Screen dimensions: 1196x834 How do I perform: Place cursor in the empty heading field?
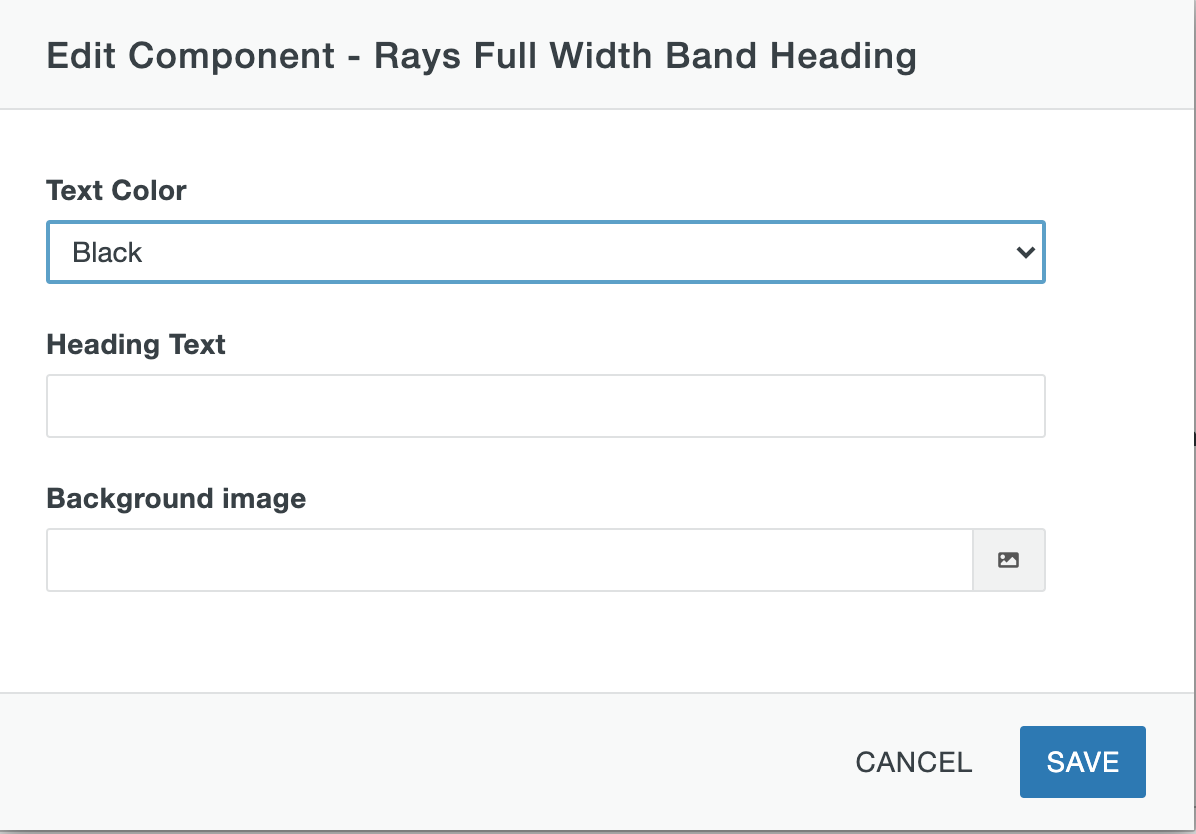pyautogui.click(x=545, y=405)
